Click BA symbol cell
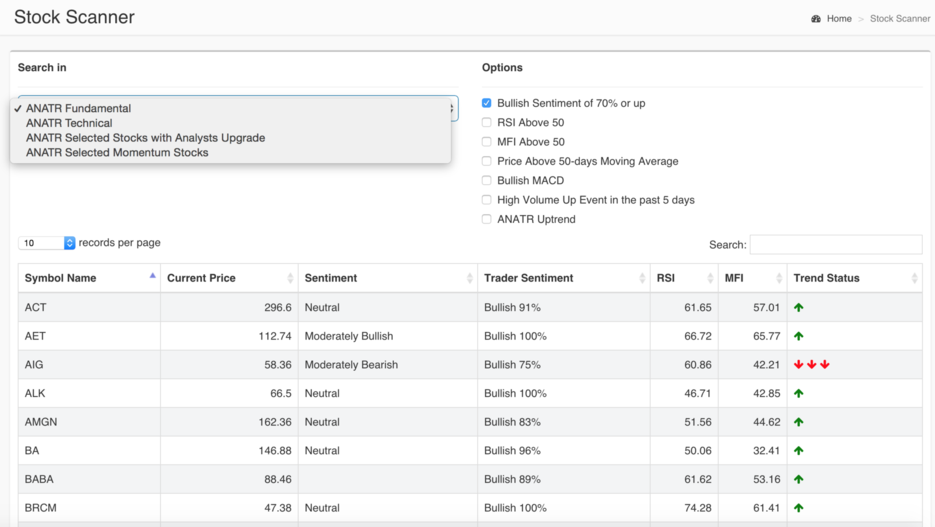This screenshot has height=527, width=935. coord(89,451)
